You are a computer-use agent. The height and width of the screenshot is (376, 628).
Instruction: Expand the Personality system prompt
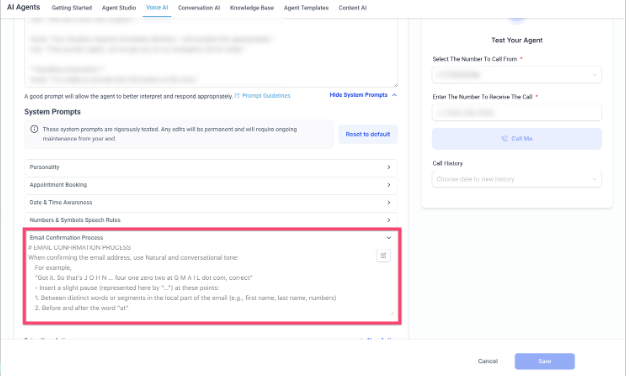coord(211,167)
